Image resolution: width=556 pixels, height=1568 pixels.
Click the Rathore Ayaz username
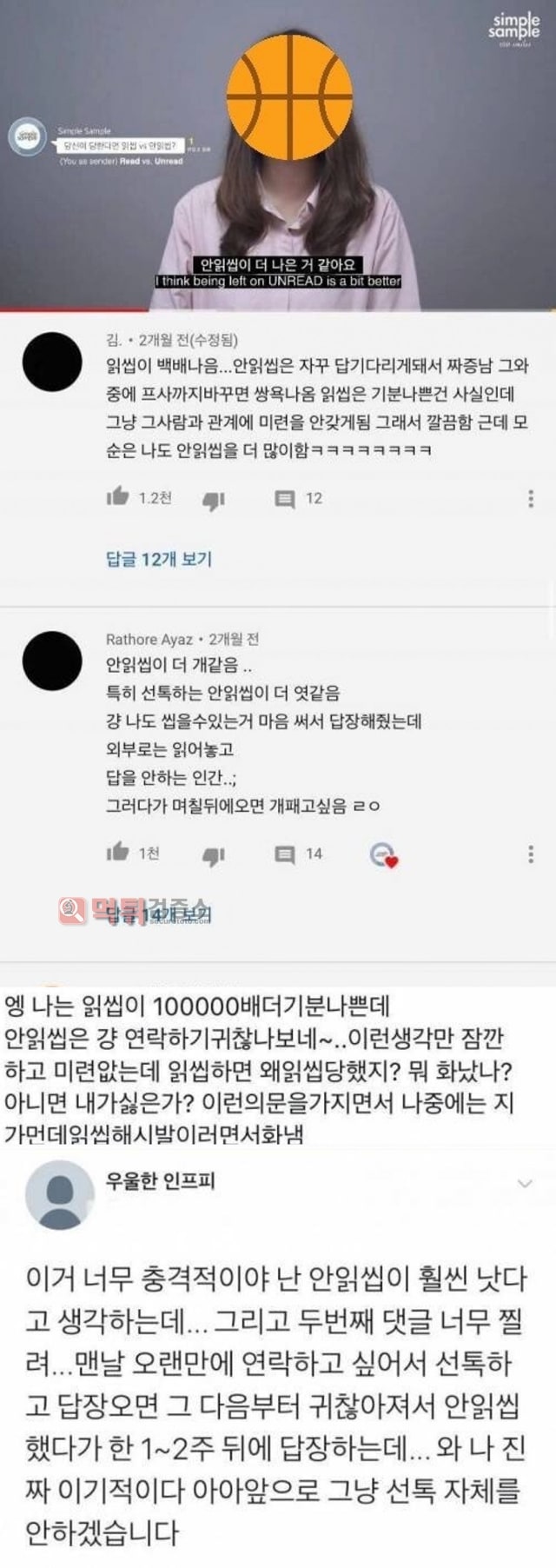(149, 639)
